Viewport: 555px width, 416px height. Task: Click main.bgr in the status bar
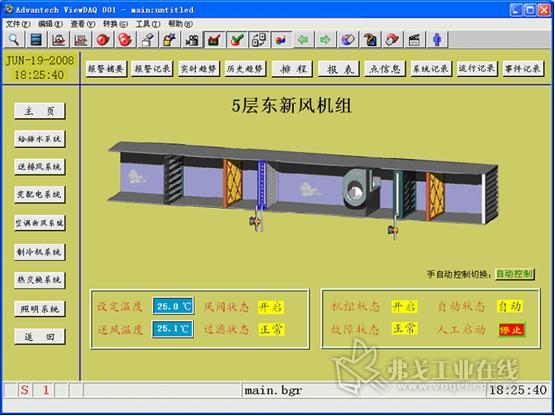pos(273,391)
